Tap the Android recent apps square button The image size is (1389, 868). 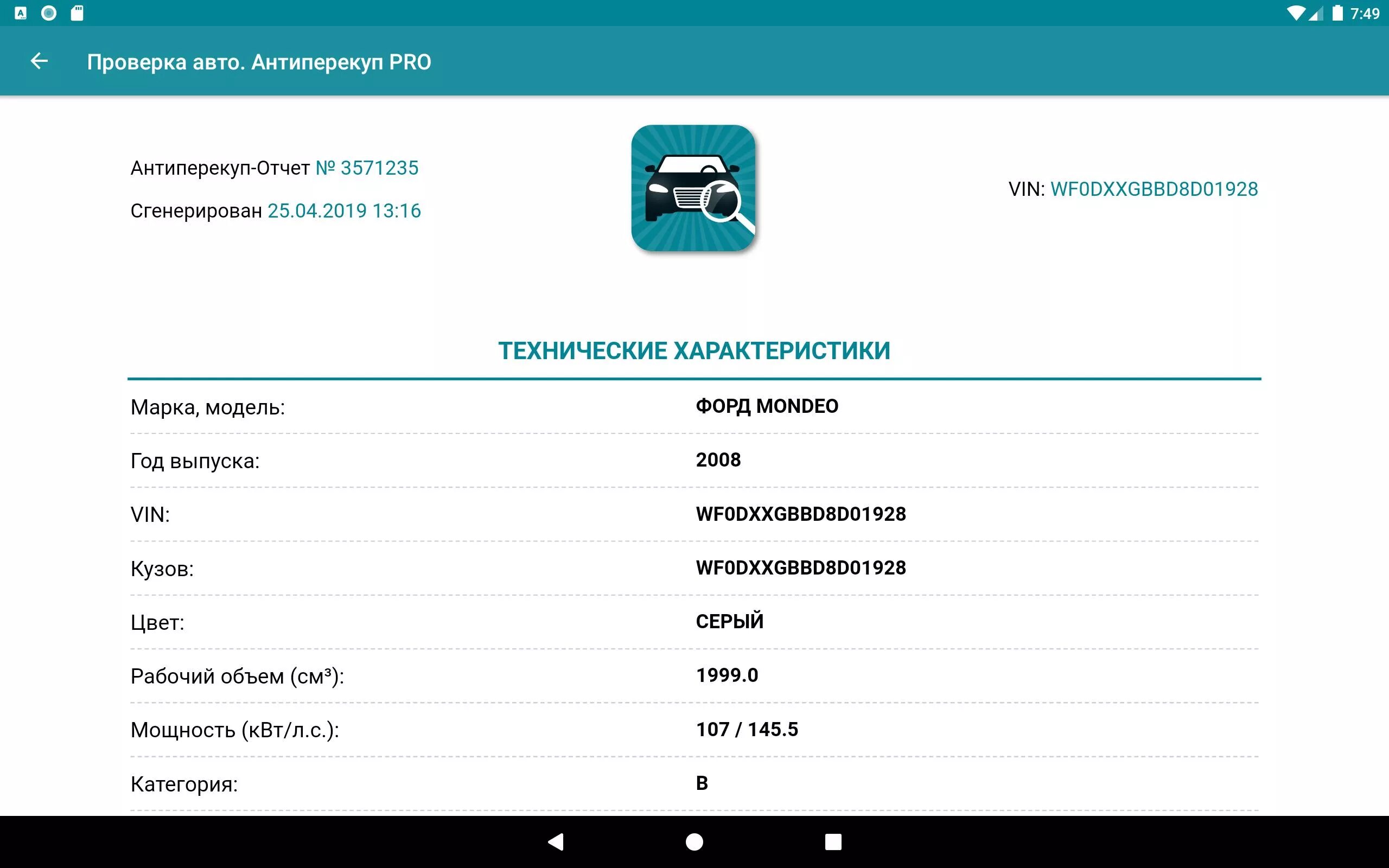click(x=833, y=842)
